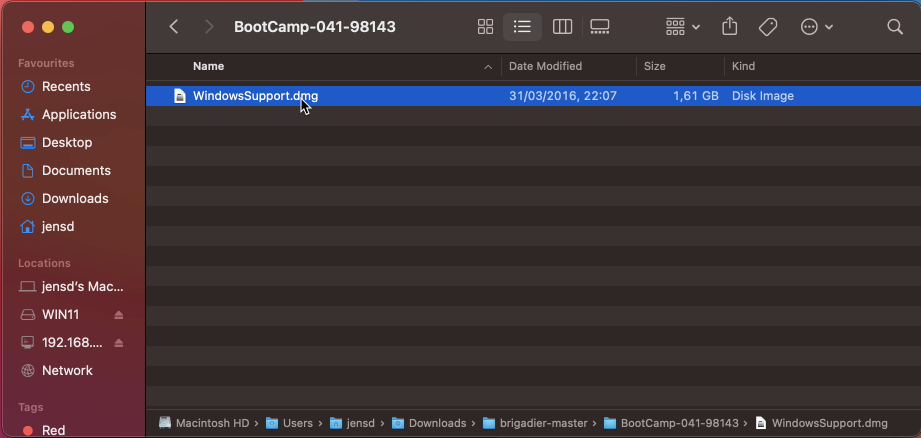Click Users in path bar
921x438 pixels.
click(290, 423)
